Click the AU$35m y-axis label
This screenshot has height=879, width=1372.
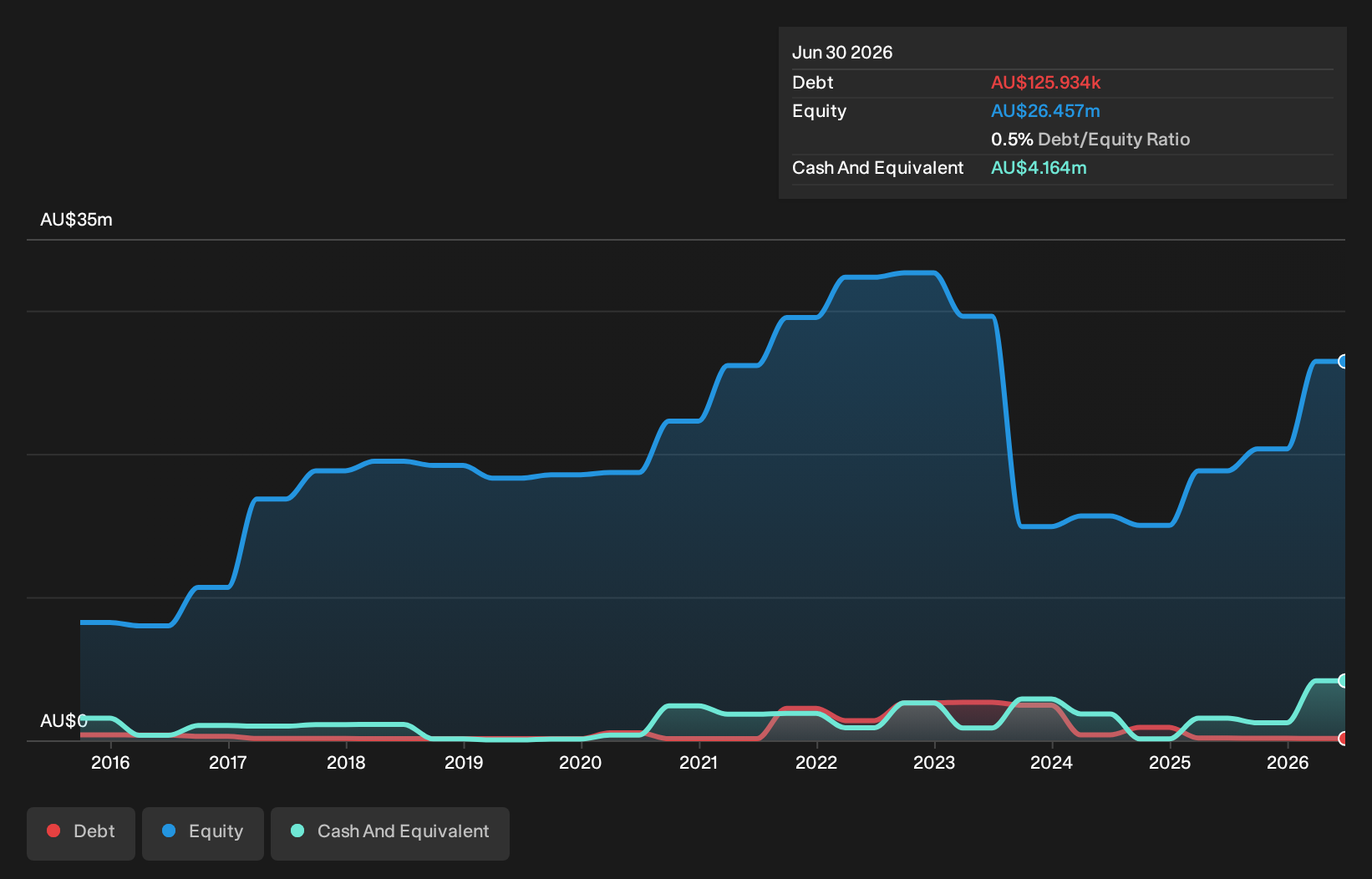tap(76, 220)
